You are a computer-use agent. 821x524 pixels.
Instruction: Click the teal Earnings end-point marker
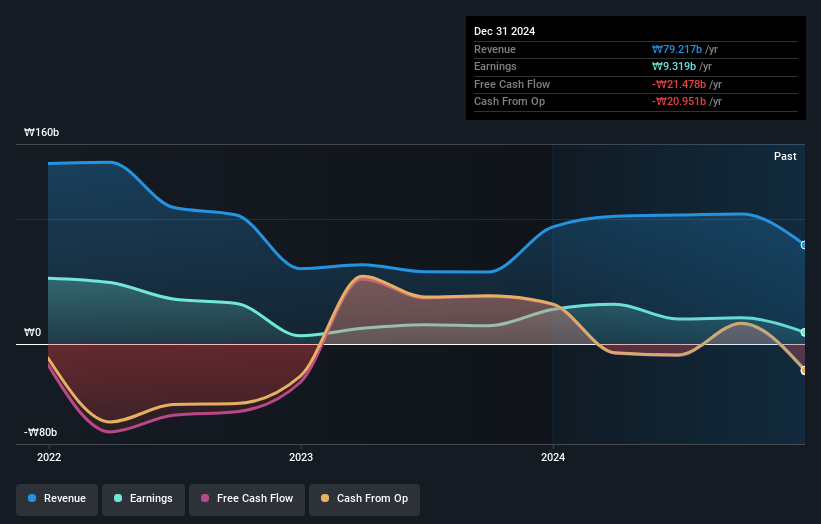(804, 332)
